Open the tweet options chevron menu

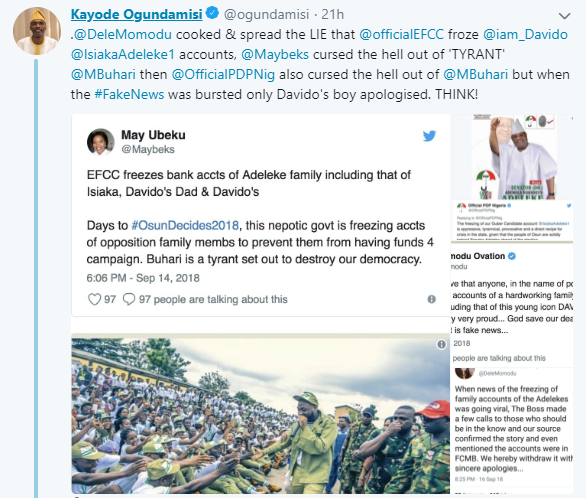coord(564,16)
